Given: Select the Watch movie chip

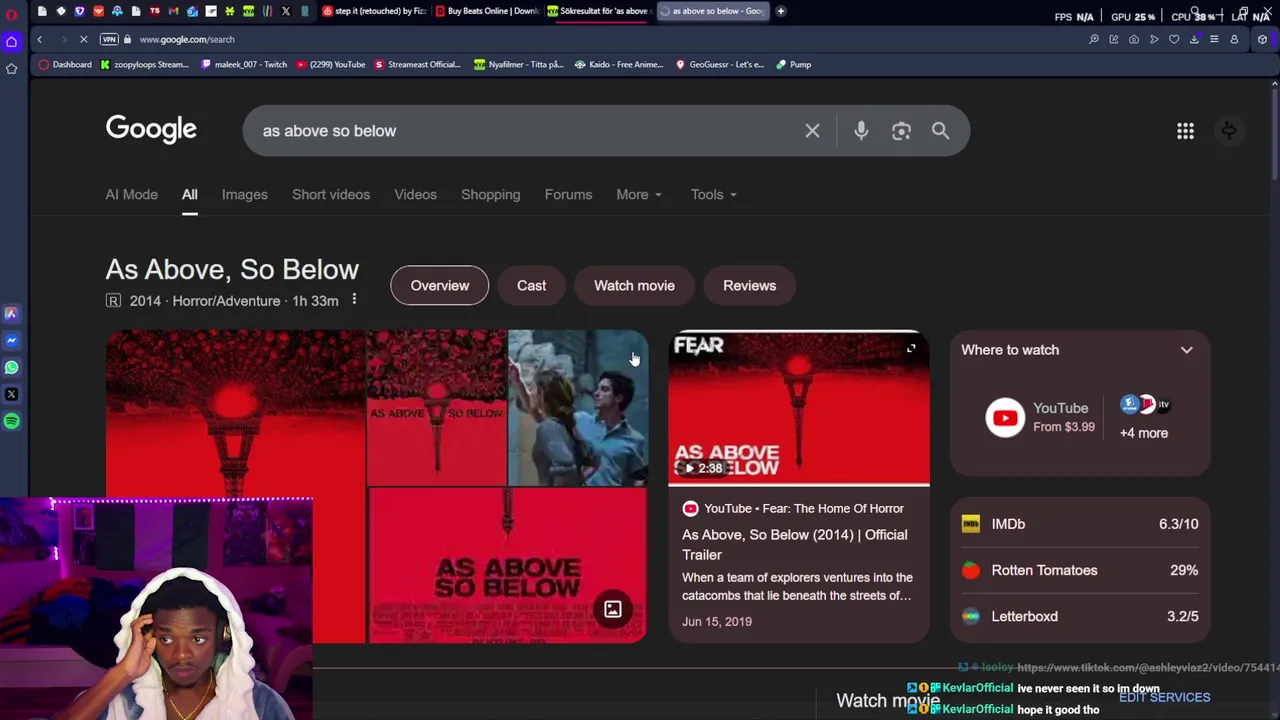Looking at the screenshot, I should (x=634, y=286).
